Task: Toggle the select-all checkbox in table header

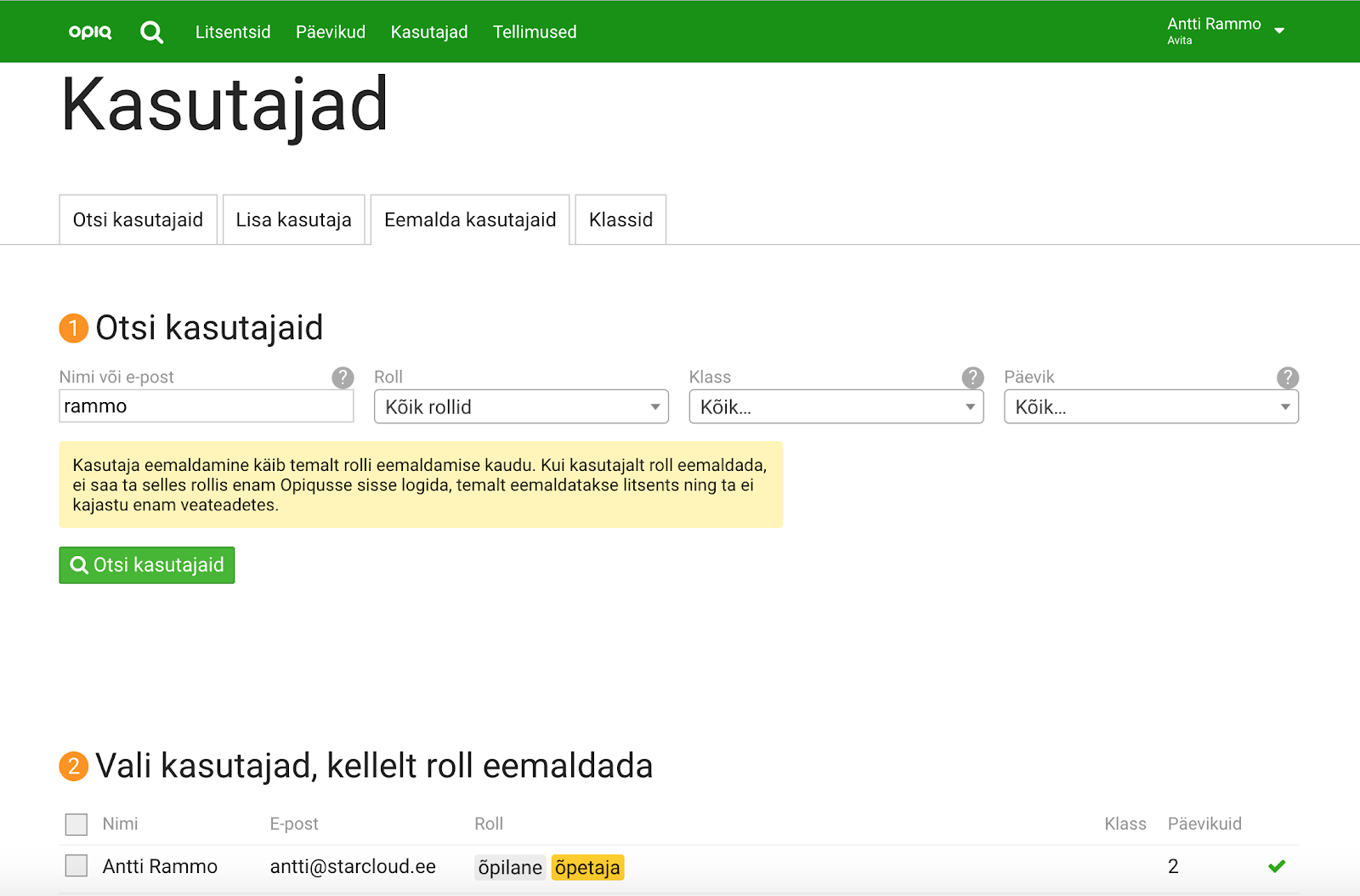Action: 76,824
